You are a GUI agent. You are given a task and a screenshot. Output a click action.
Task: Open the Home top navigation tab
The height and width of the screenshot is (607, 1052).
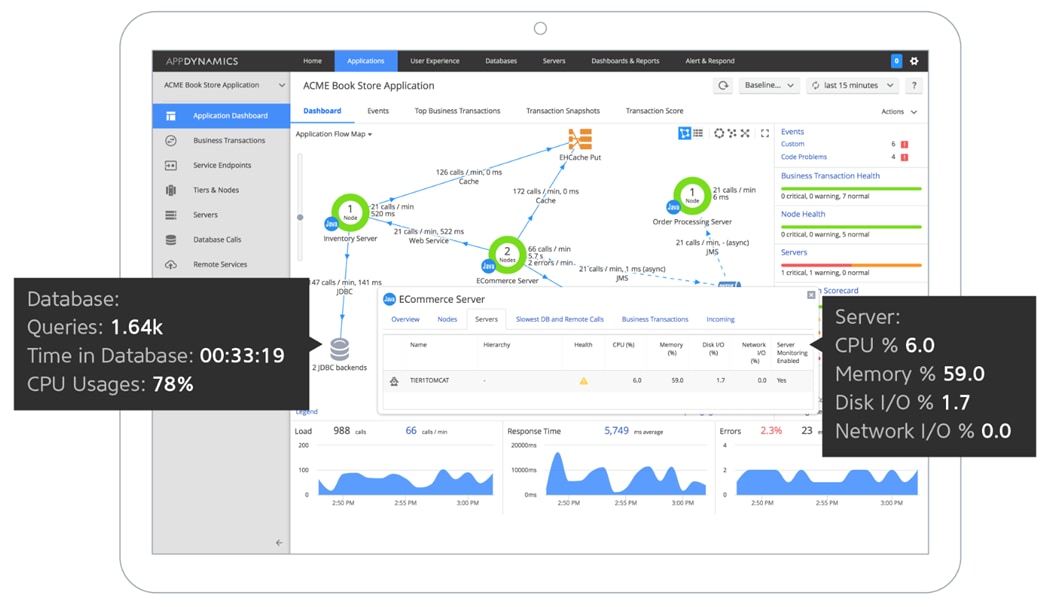click(x=312, y=61)
